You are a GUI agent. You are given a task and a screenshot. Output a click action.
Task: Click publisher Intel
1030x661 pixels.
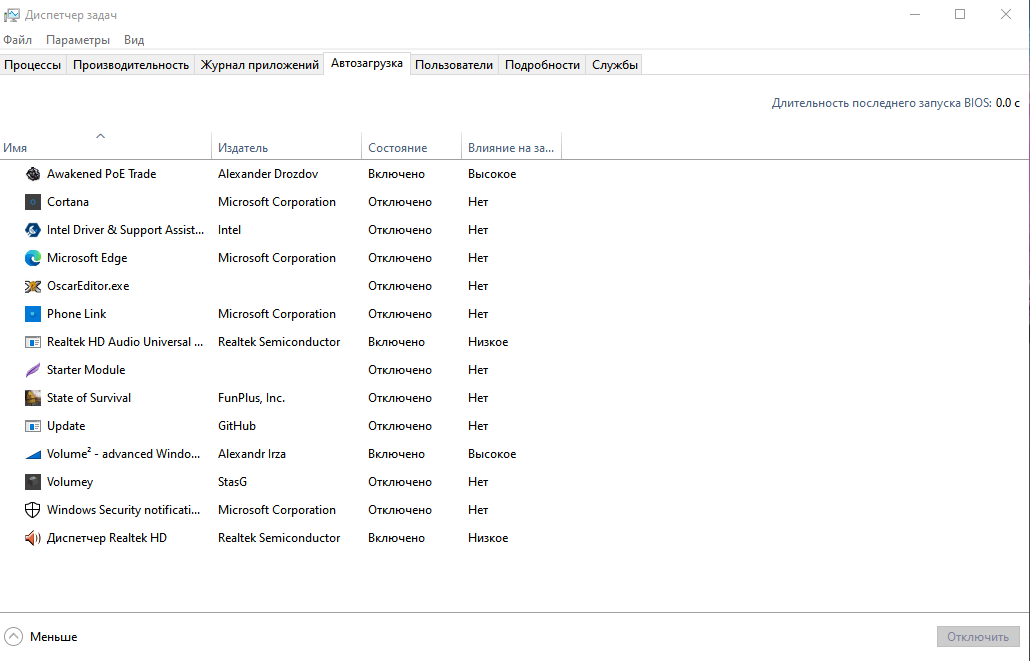(229, 230)
